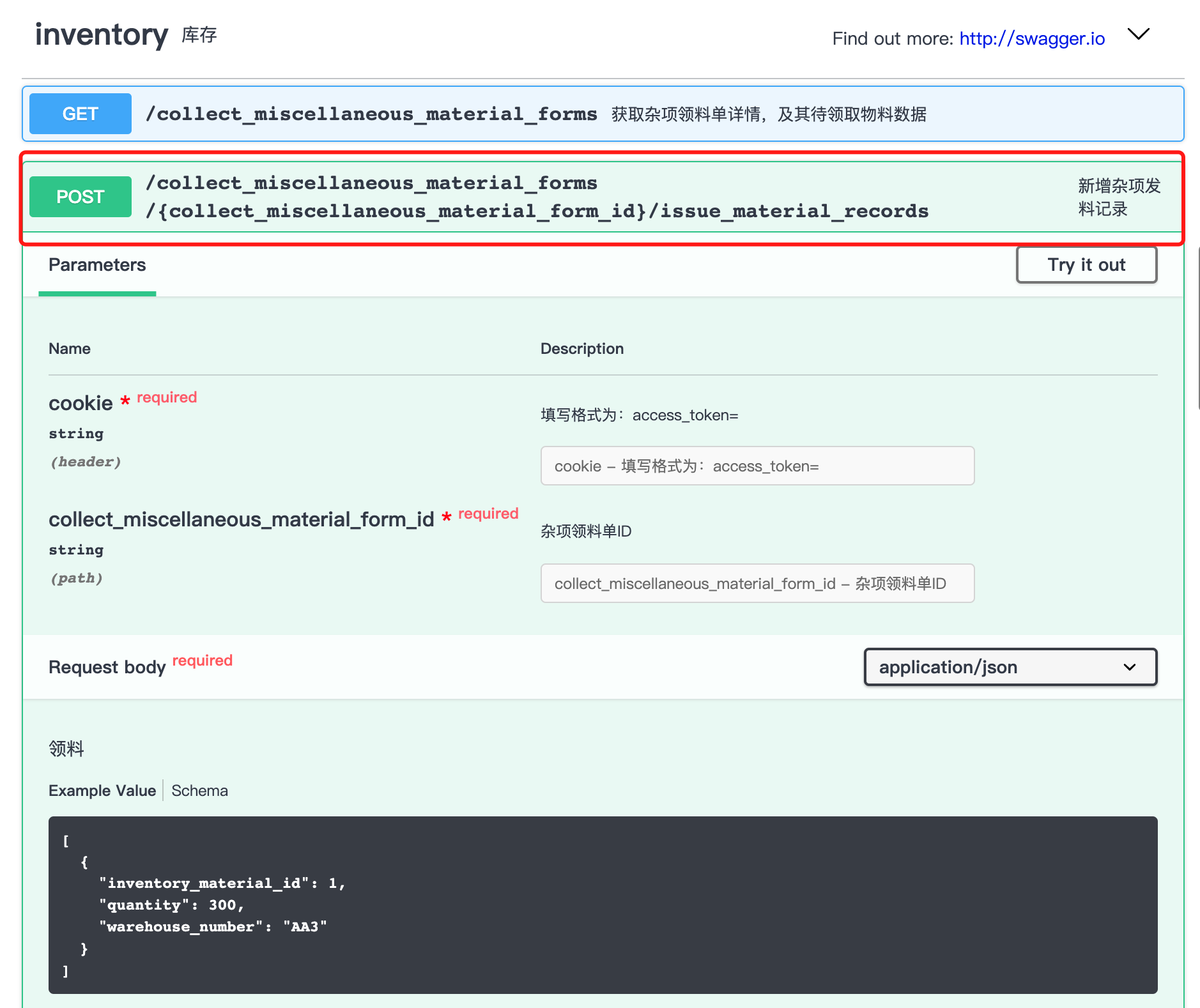The width and height of the screenshot is (1200, 1008).
Task: Click the example JSON code block
Action: 602,905
